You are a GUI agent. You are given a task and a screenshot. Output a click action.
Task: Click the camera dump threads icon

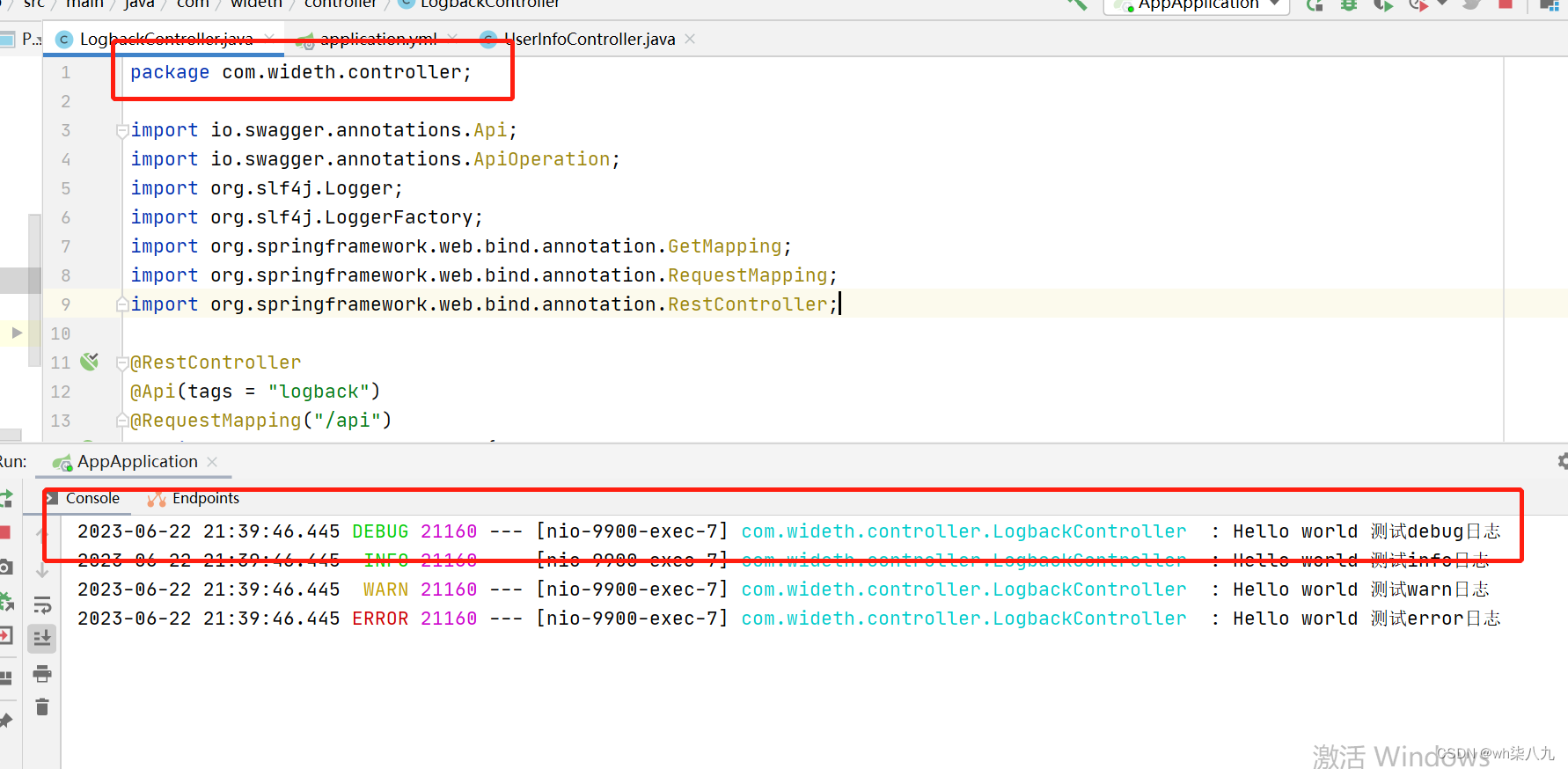(5, 568)
